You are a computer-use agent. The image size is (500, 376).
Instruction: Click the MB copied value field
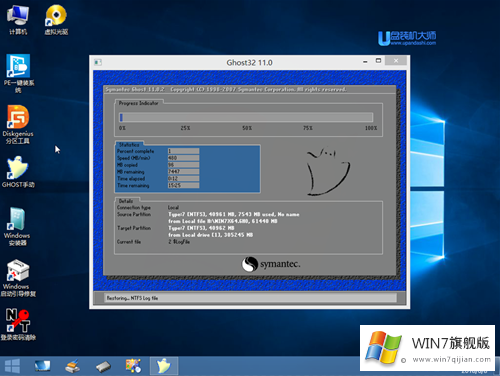pyautogui.click(x=183, y=165)
